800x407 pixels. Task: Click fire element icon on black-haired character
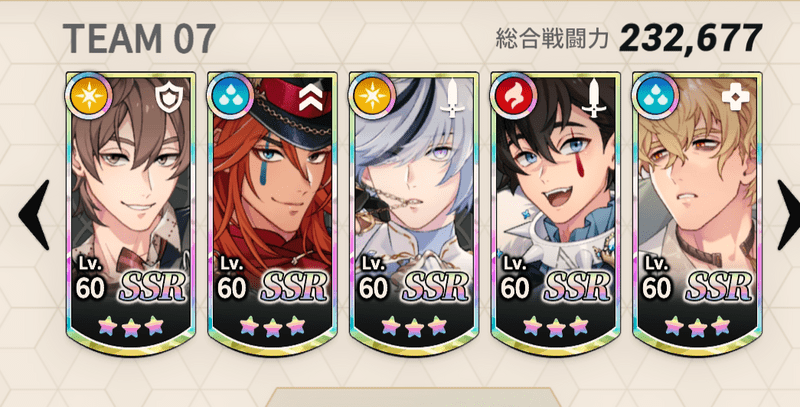pyautogui.click(x=514, y=96)
